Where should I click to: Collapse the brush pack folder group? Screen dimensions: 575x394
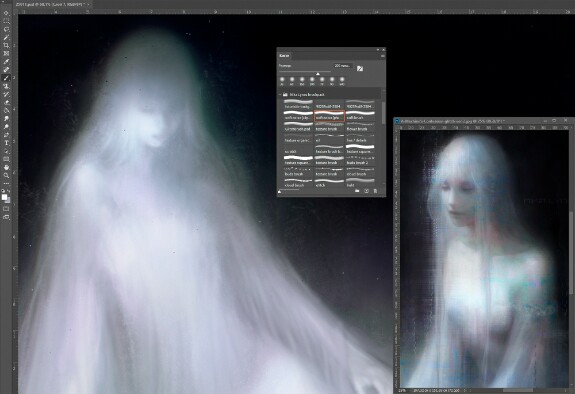(x=281, y=95)
